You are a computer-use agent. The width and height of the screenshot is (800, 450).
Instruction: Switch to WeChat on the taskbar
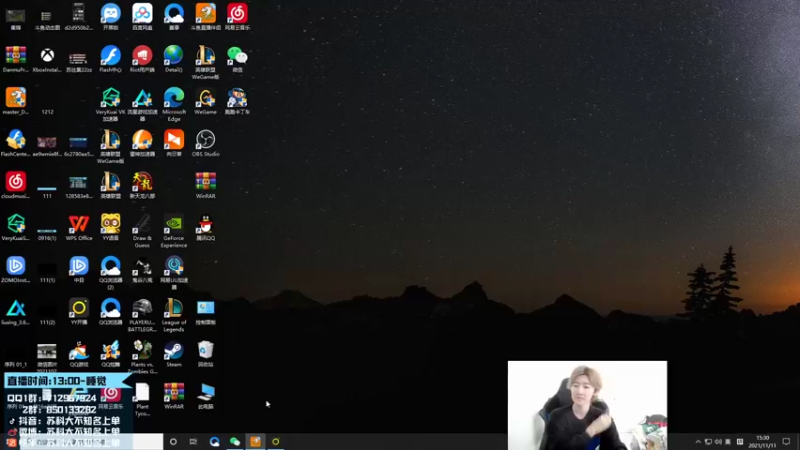pyautogui.click(x=235, y=442)
